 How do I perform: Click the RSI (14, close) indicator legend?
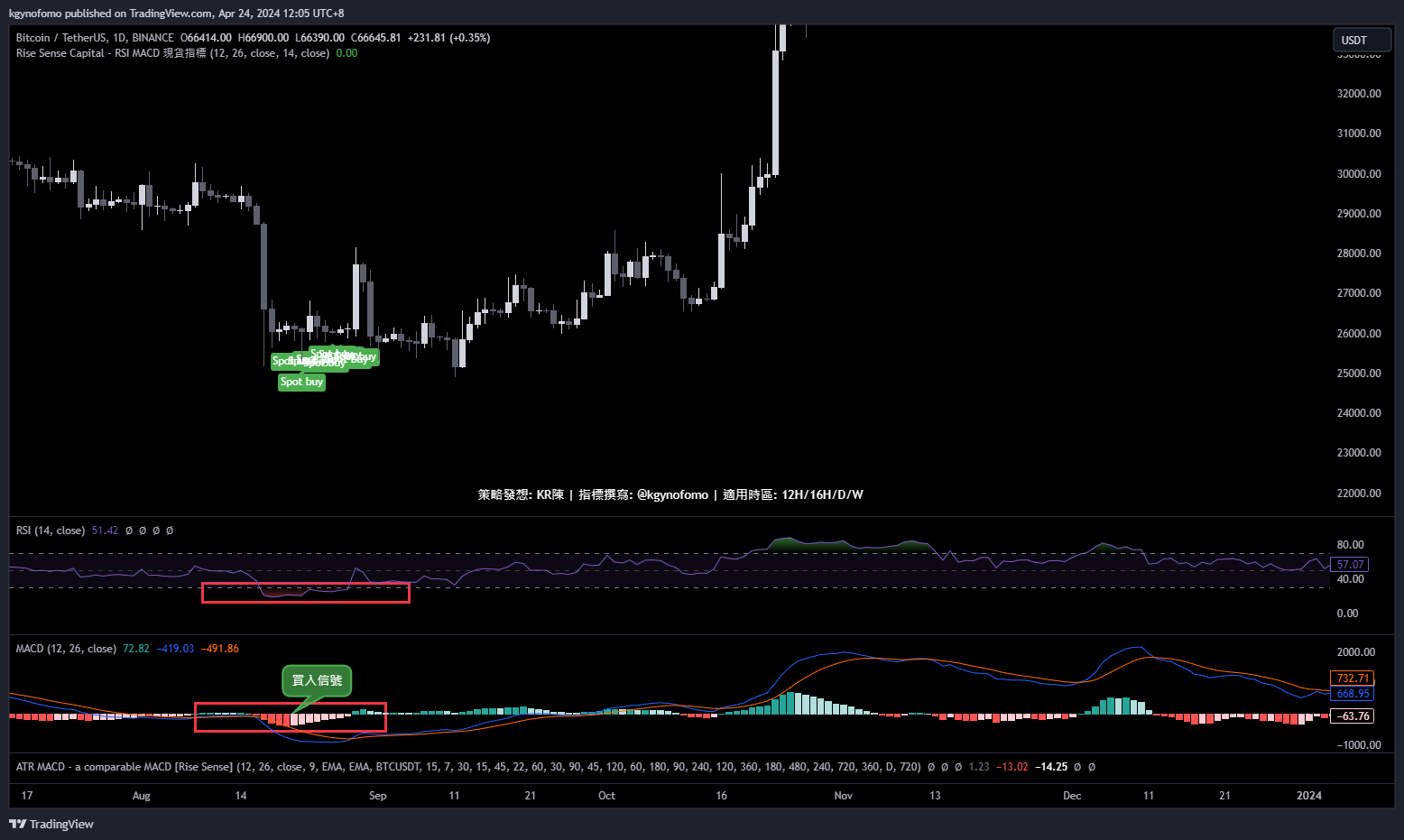click(x=51, y=531)
